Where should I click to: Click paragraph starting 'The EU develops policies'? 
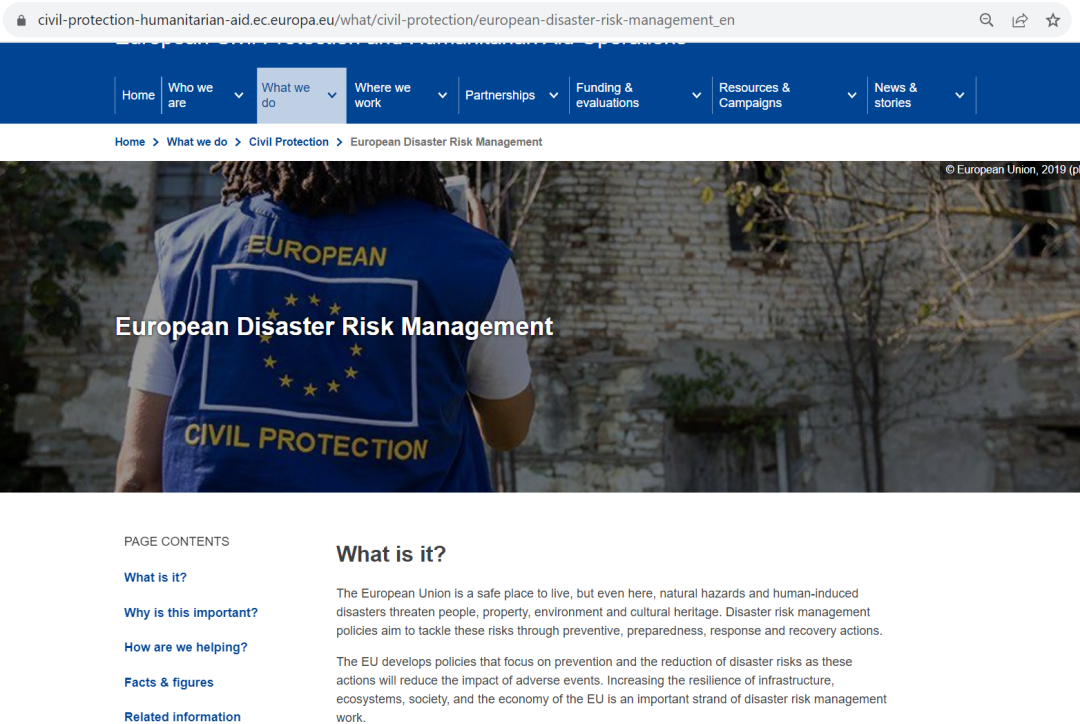point(612,690)
